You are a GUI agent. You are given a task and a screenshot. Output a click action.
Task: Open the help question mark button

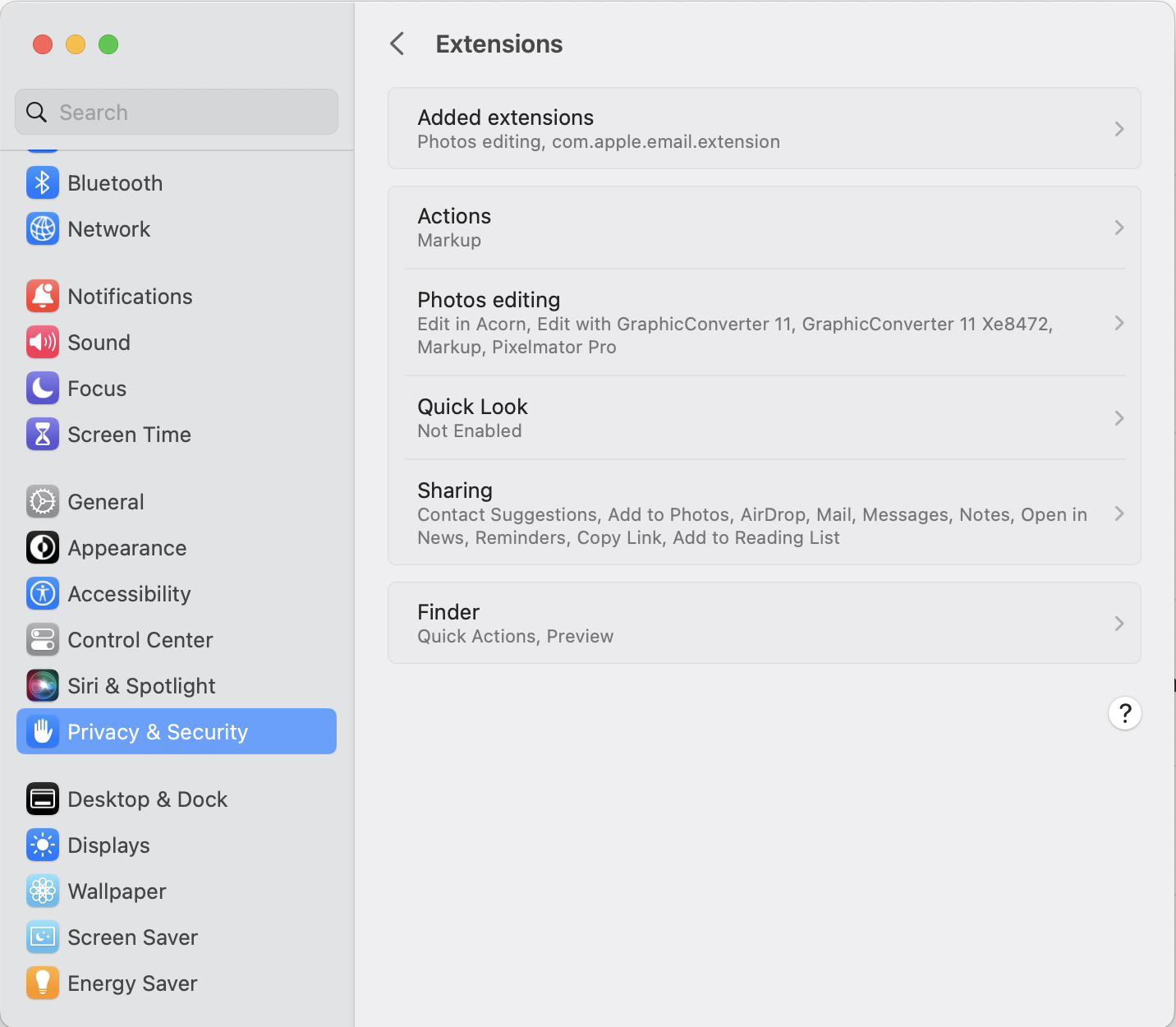point(1124,713)
